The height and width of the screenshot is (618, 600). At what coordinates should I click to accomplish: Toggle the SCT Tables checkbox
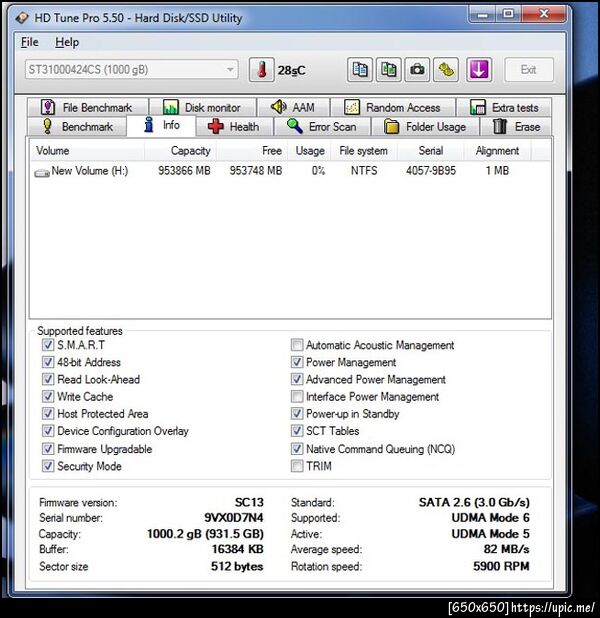tap(297, 430)
